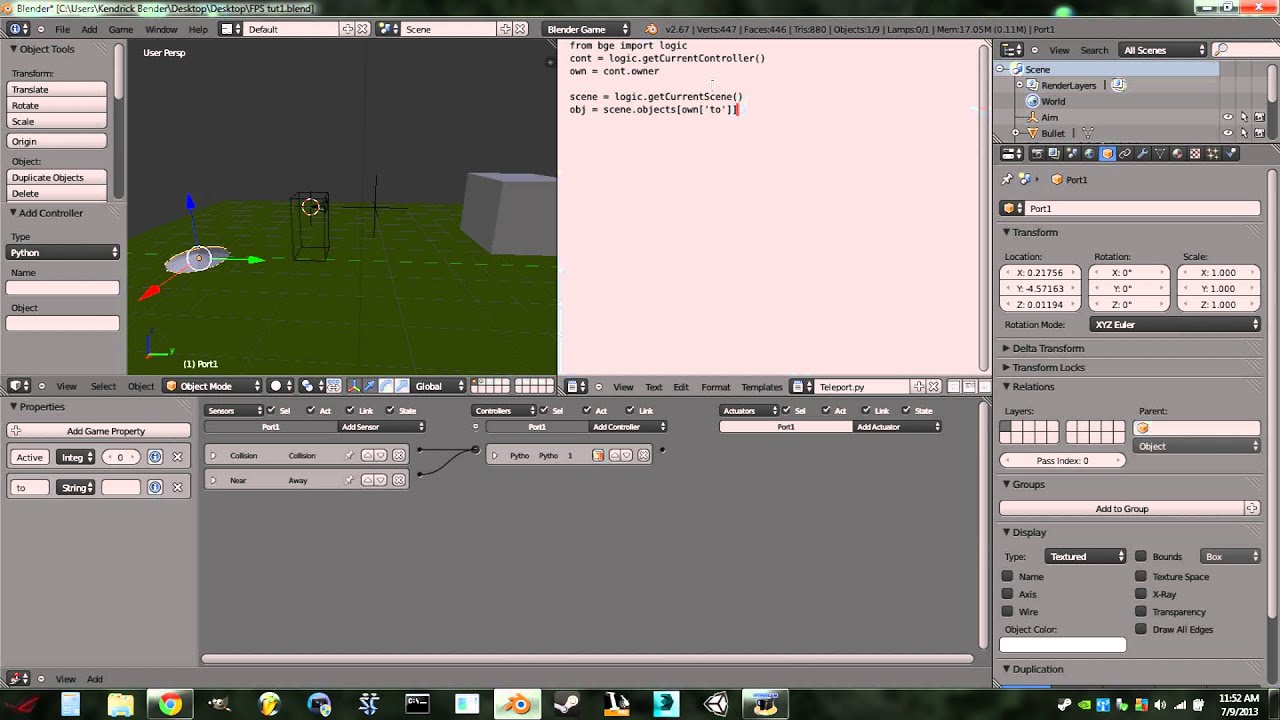This screenshot has width=1280, height=720.
Task: Open the Modifiers tab (wrench icon)
Action: click(x=1142, y=153)
